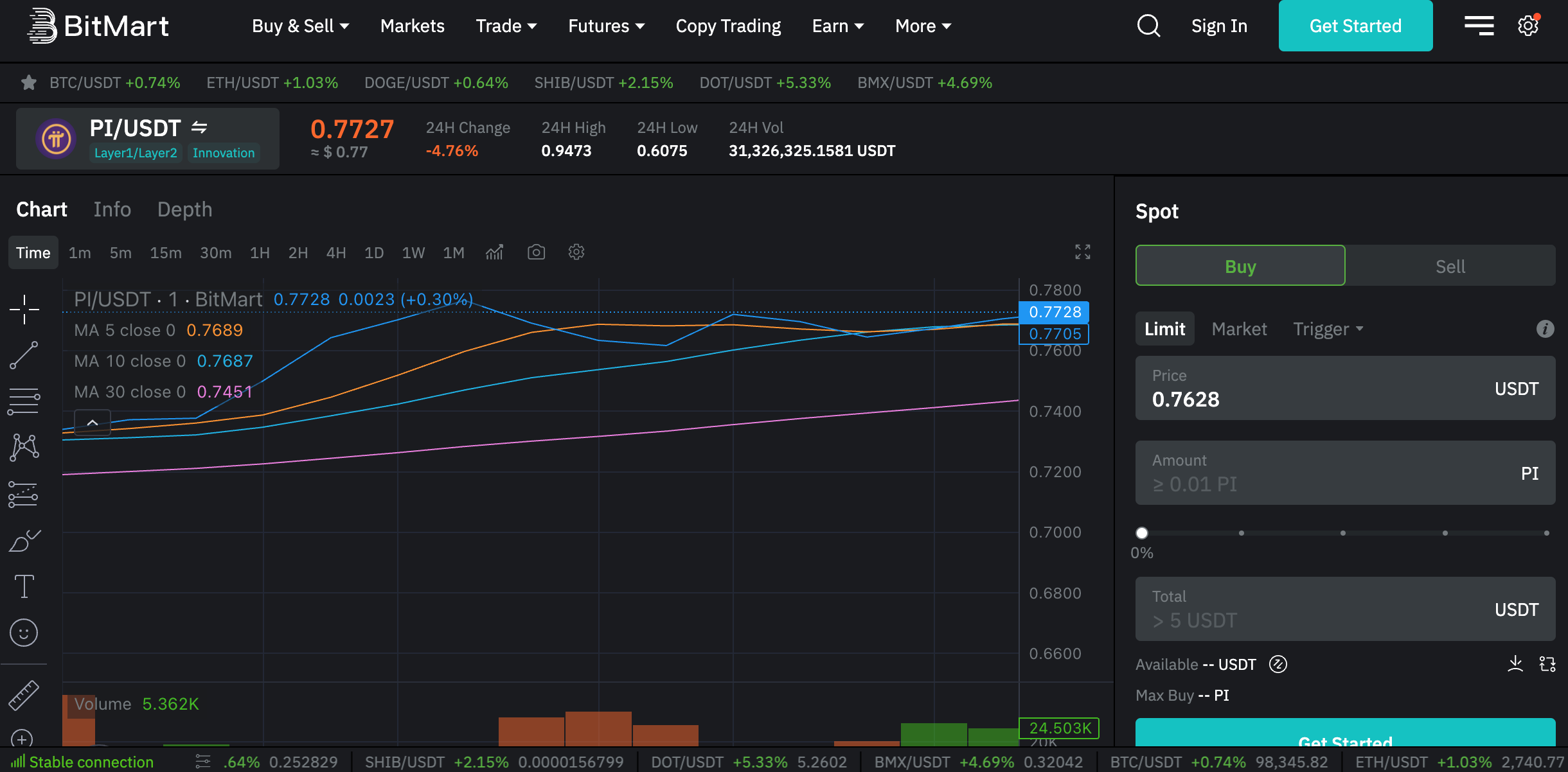The width and height of the screenshot is (1568, 772).
Task: Open the Markets menu item
Action: coord(412,26)
